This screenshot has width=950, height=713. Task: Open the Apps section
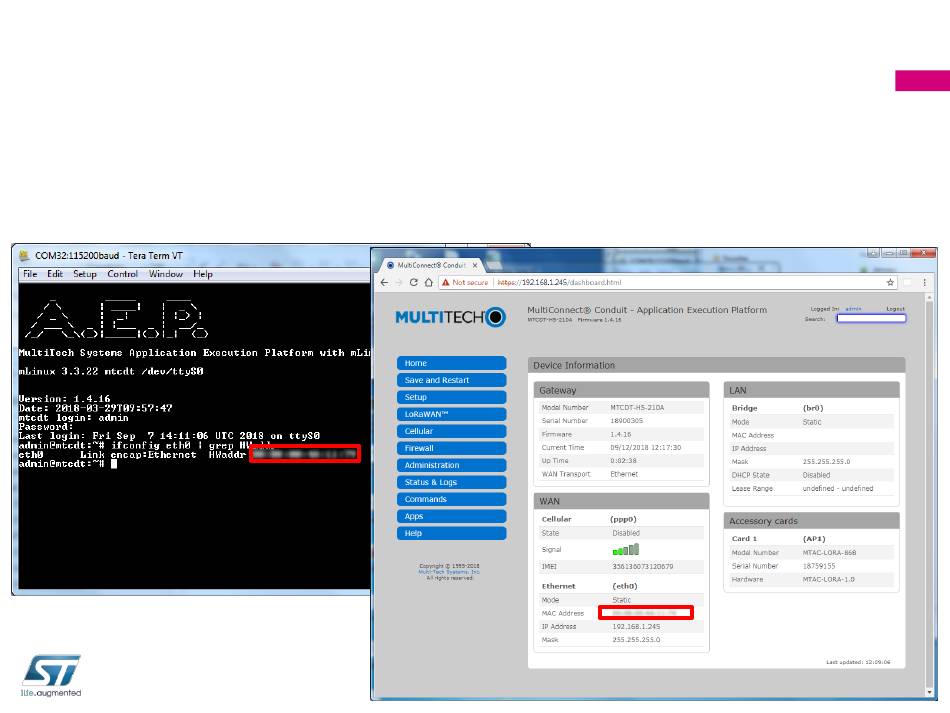pos(451,516)
